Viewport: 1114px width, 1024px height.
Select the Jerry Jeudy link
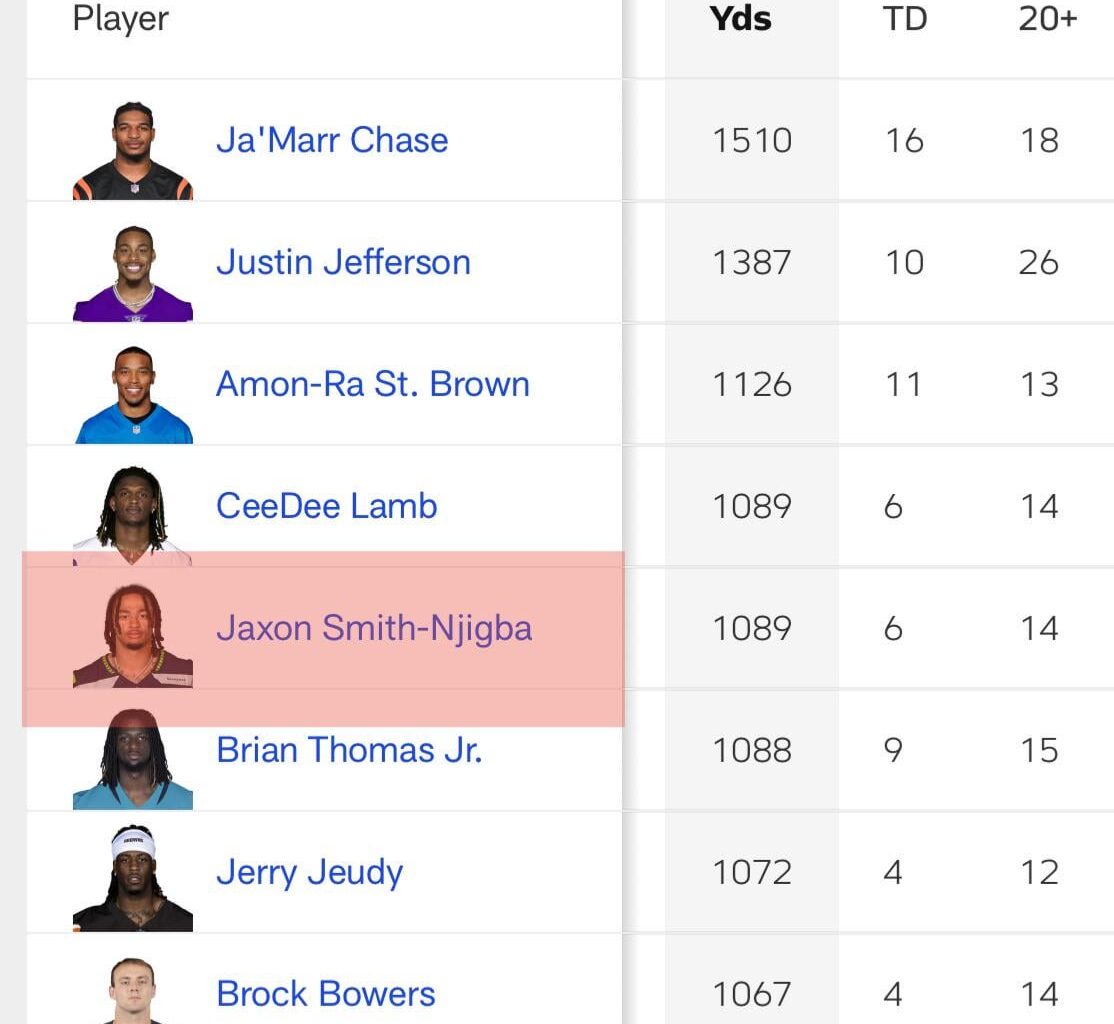tap(309, 872)
